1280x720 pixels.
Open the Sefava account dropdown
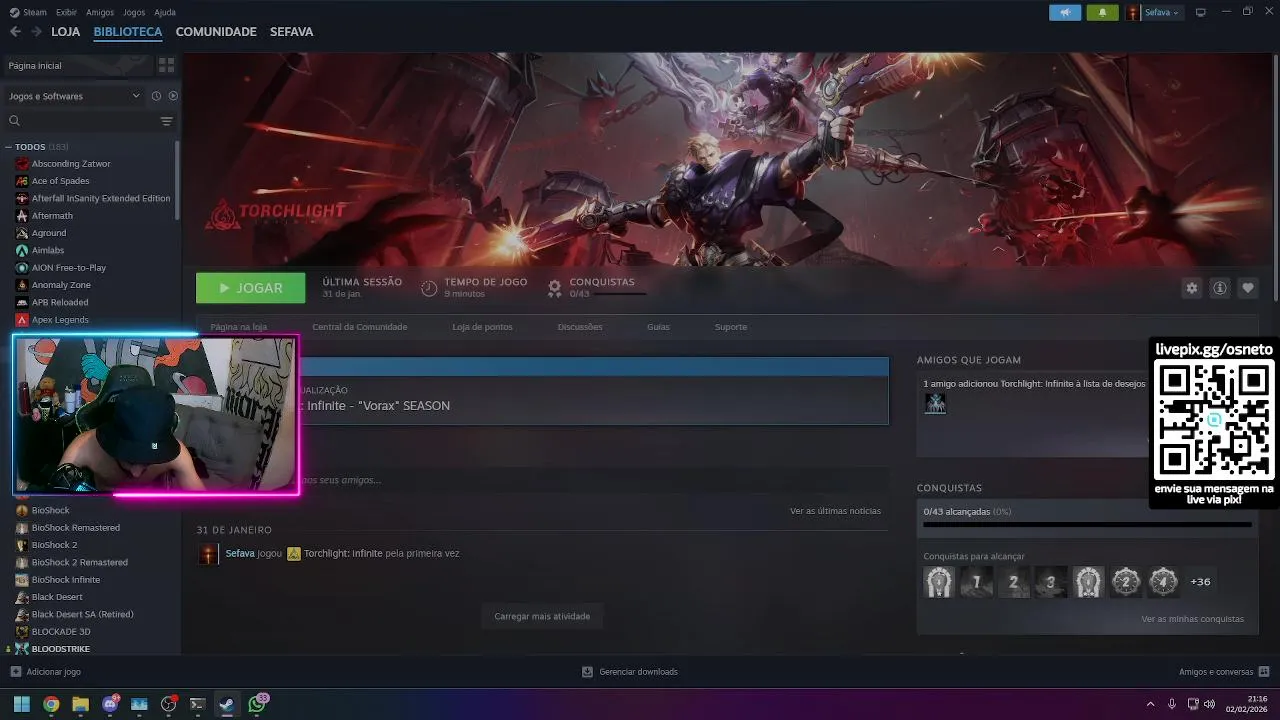point(1161,12)
